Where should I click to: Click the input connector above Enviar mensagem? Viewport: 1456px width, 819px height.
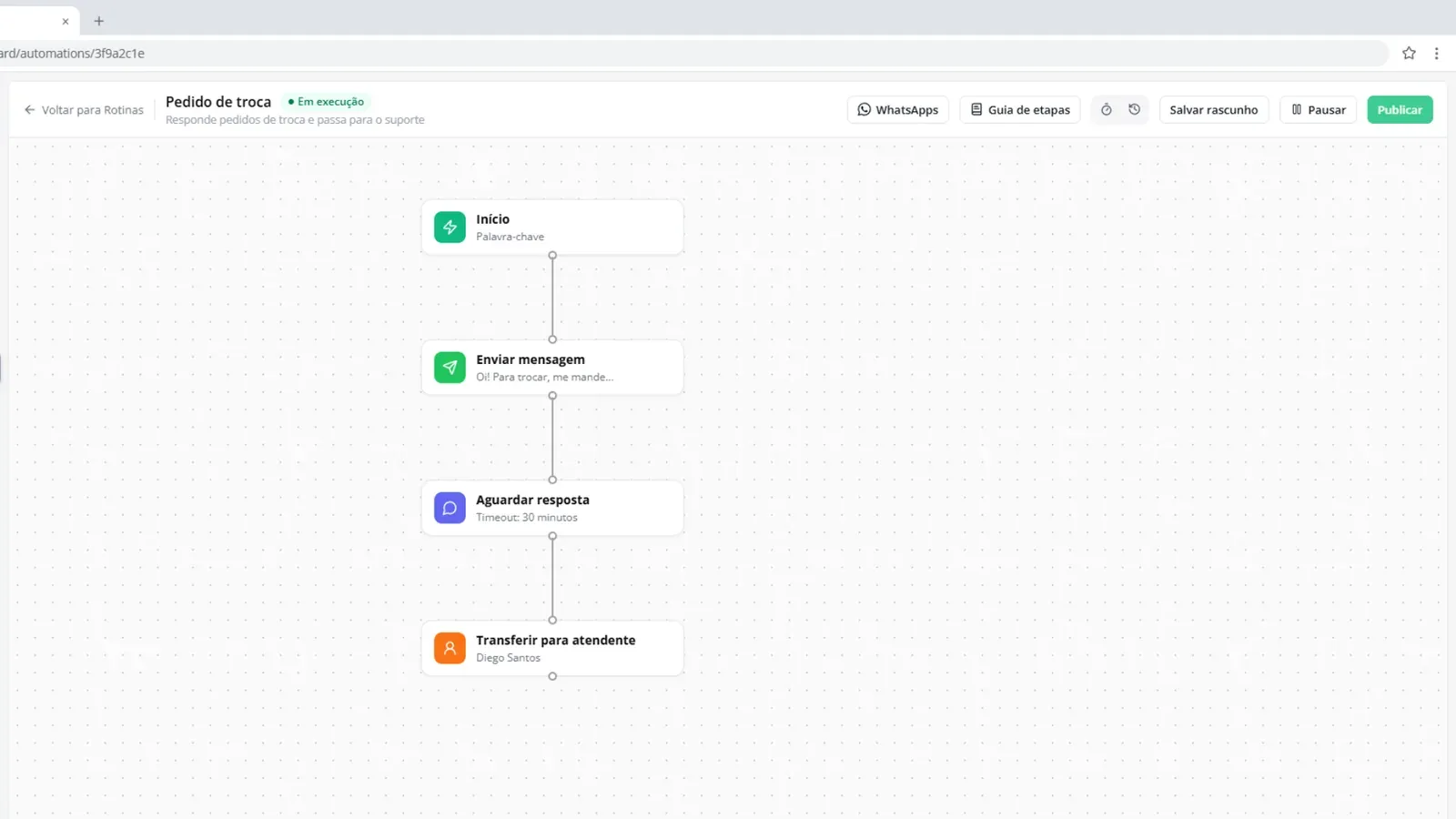click(x=552, y=339)
